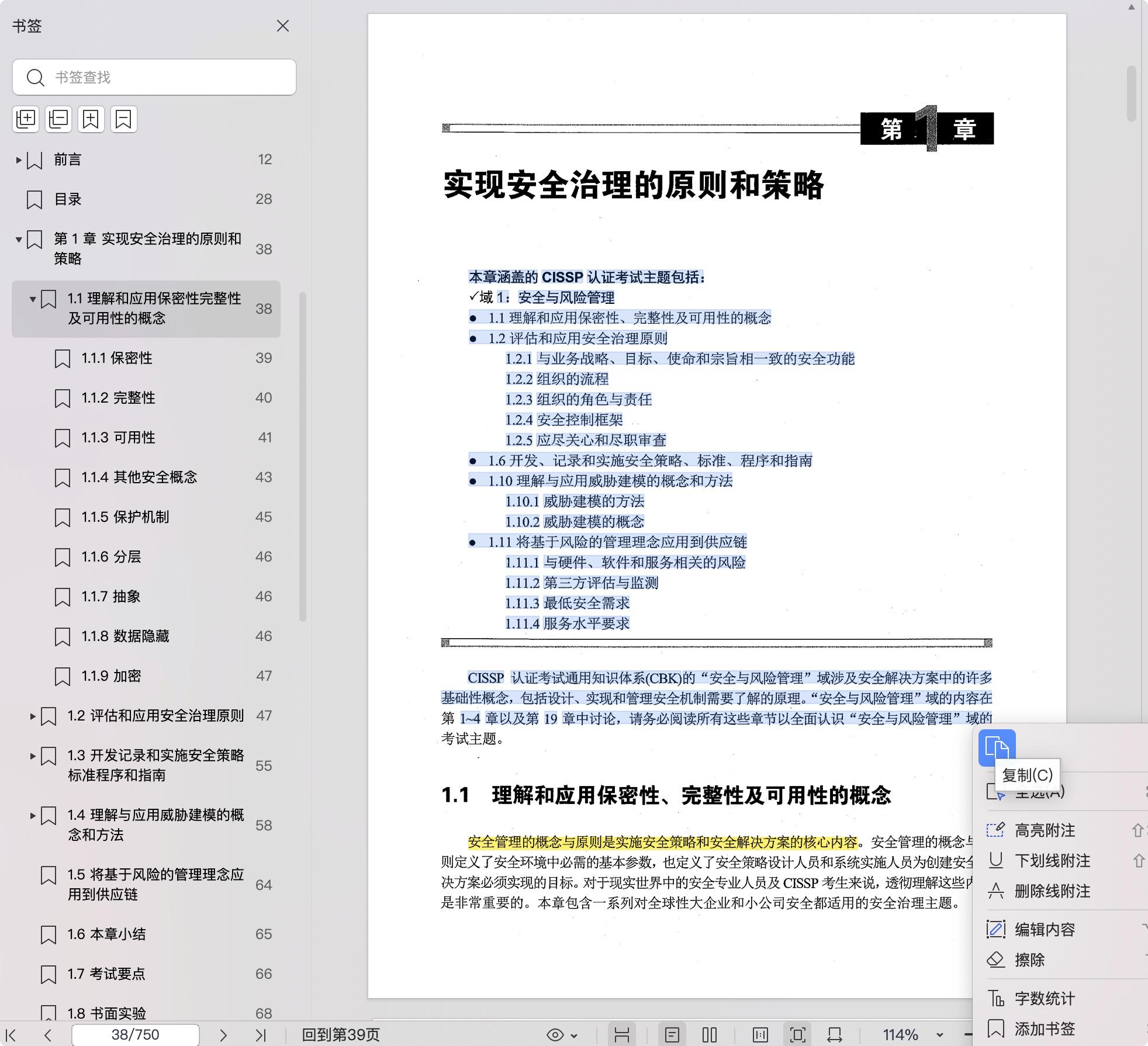Collapse the 第 1 章 bookmark
Image resolution: width=1148 pixels, height=1046 pixels.
click(x=19, y=239)
